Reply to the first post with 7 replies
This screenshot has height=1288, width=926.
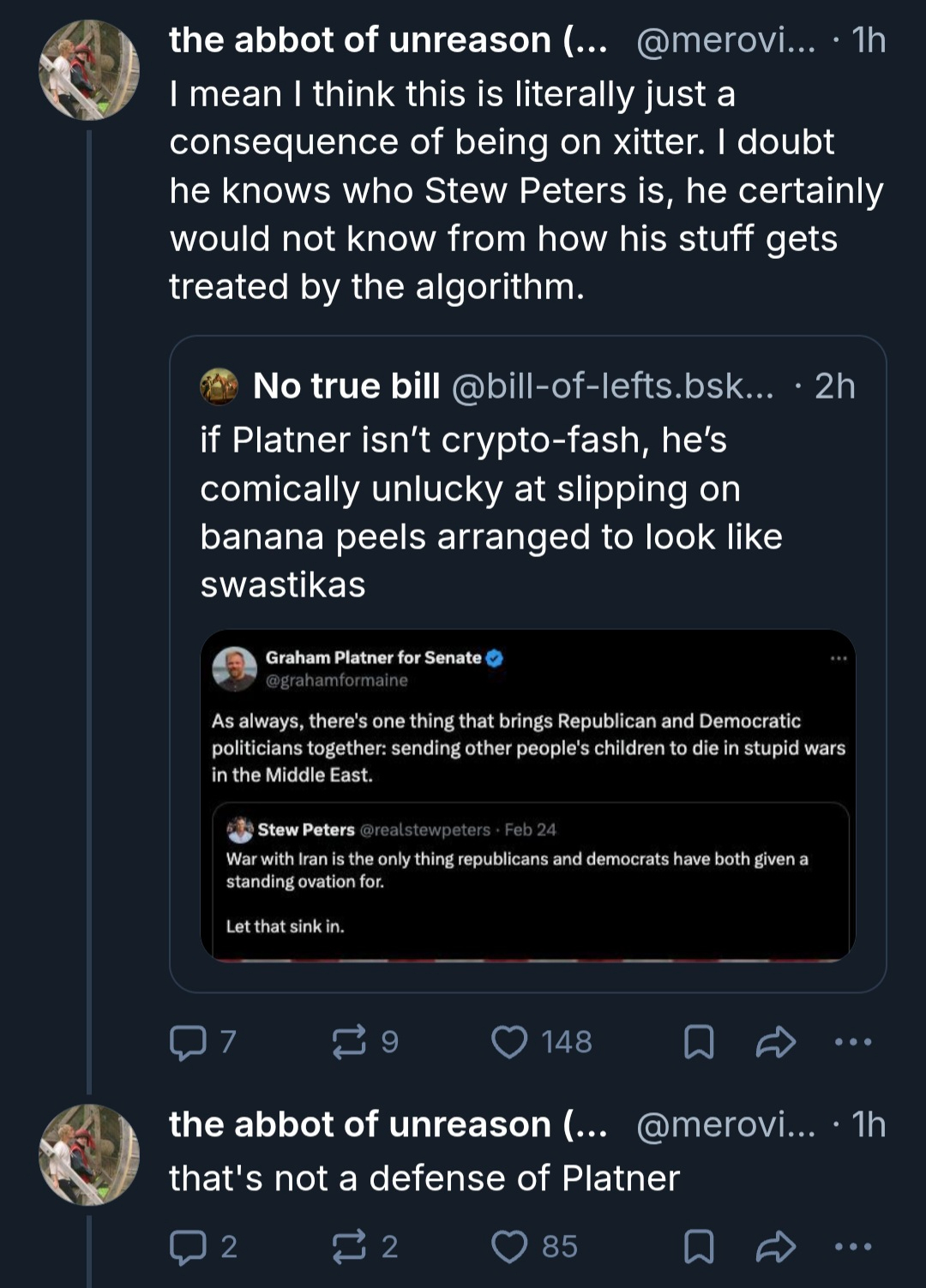pyautogui.click(x=188, y=1042)
